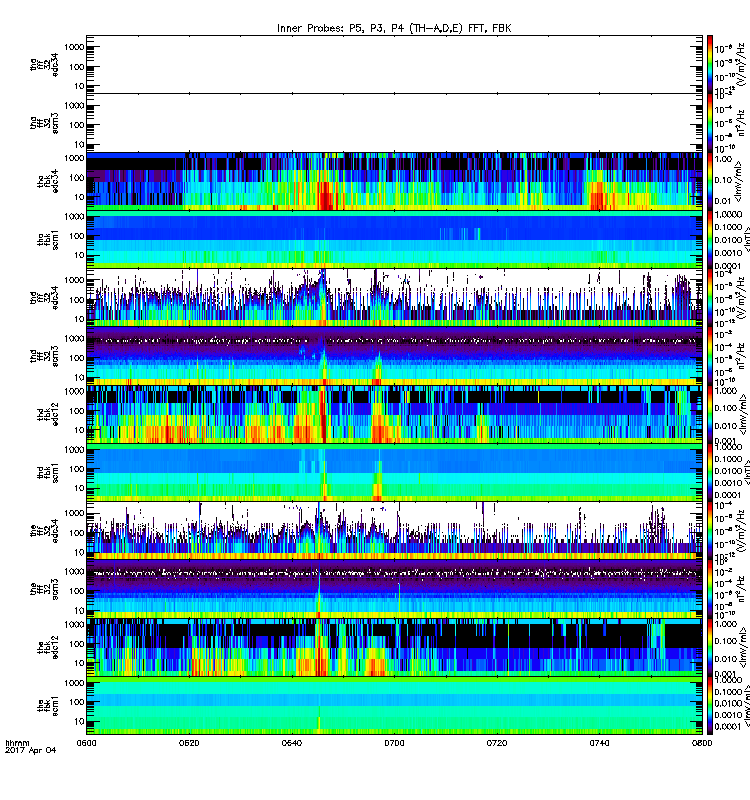
Task: Click the "thd fff 32 edc34" y-axis label
Action: click(44, 298)
